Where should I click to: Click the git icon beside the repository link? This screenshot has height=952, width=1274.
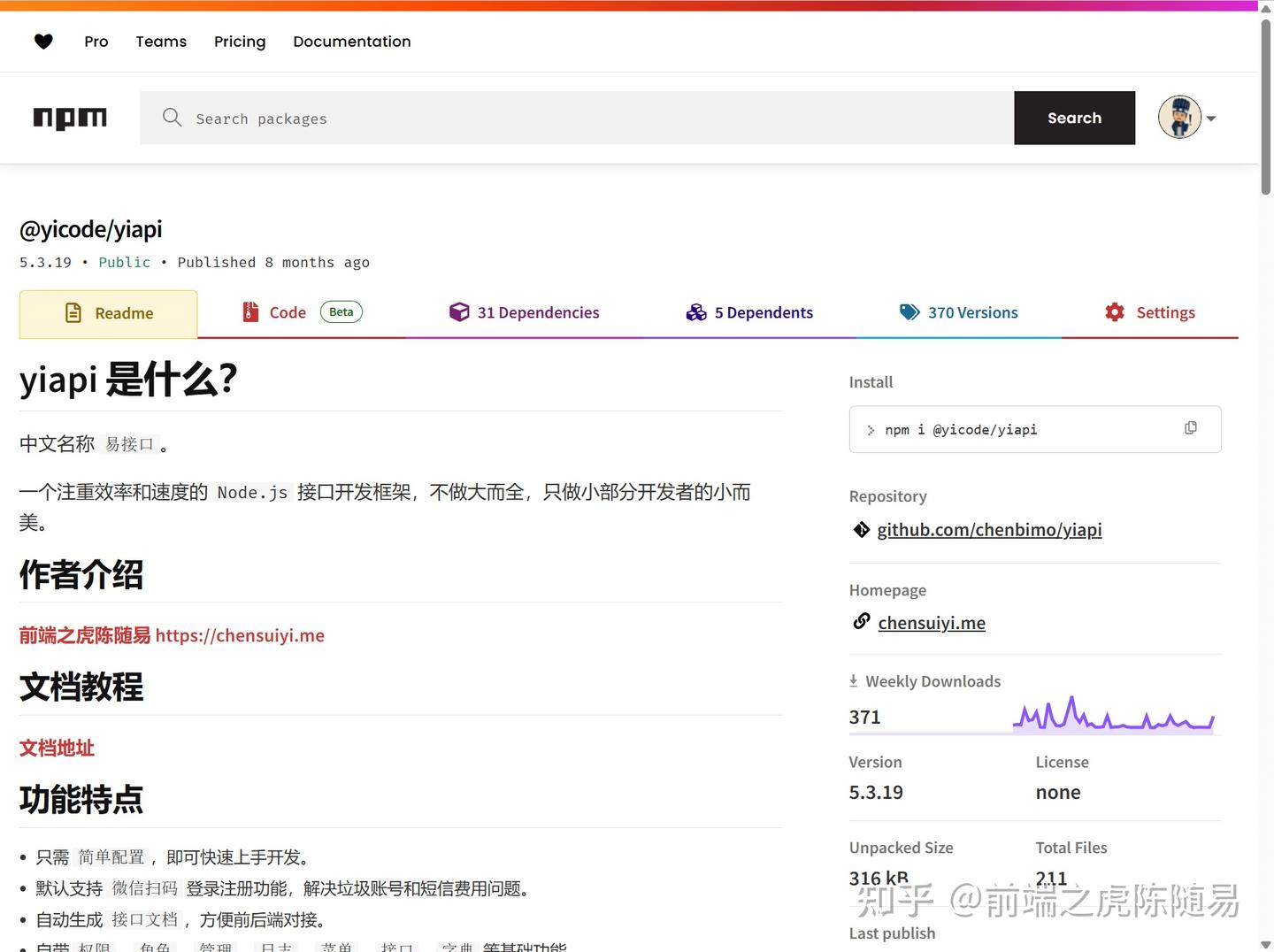click(861, 529)
